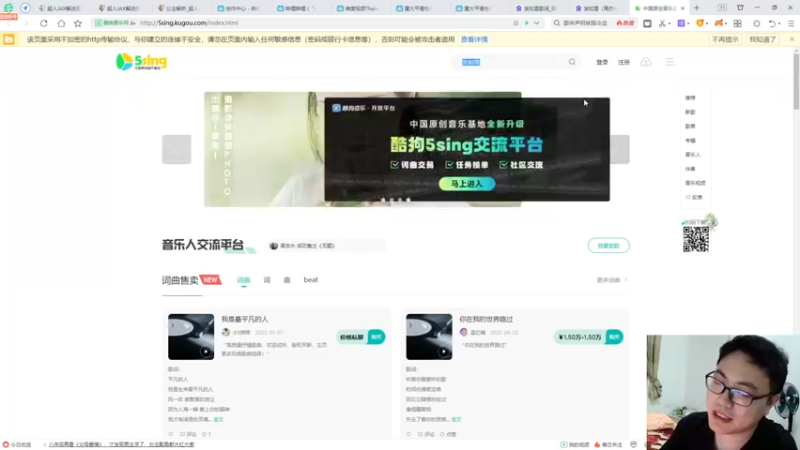Click the 5sing logo

tap(141, 62)
